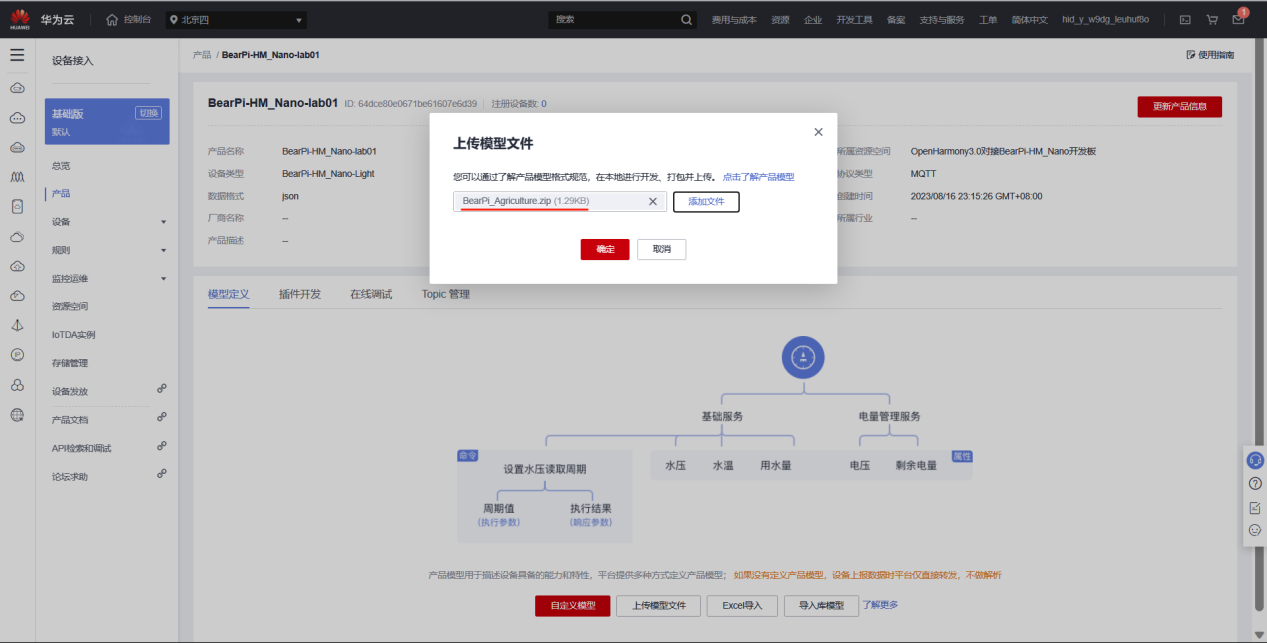Image resolution: width=1267 pixels, height=643 pixels.
Task: Click the 添加文件 button
Action: (x=706, y=201)
